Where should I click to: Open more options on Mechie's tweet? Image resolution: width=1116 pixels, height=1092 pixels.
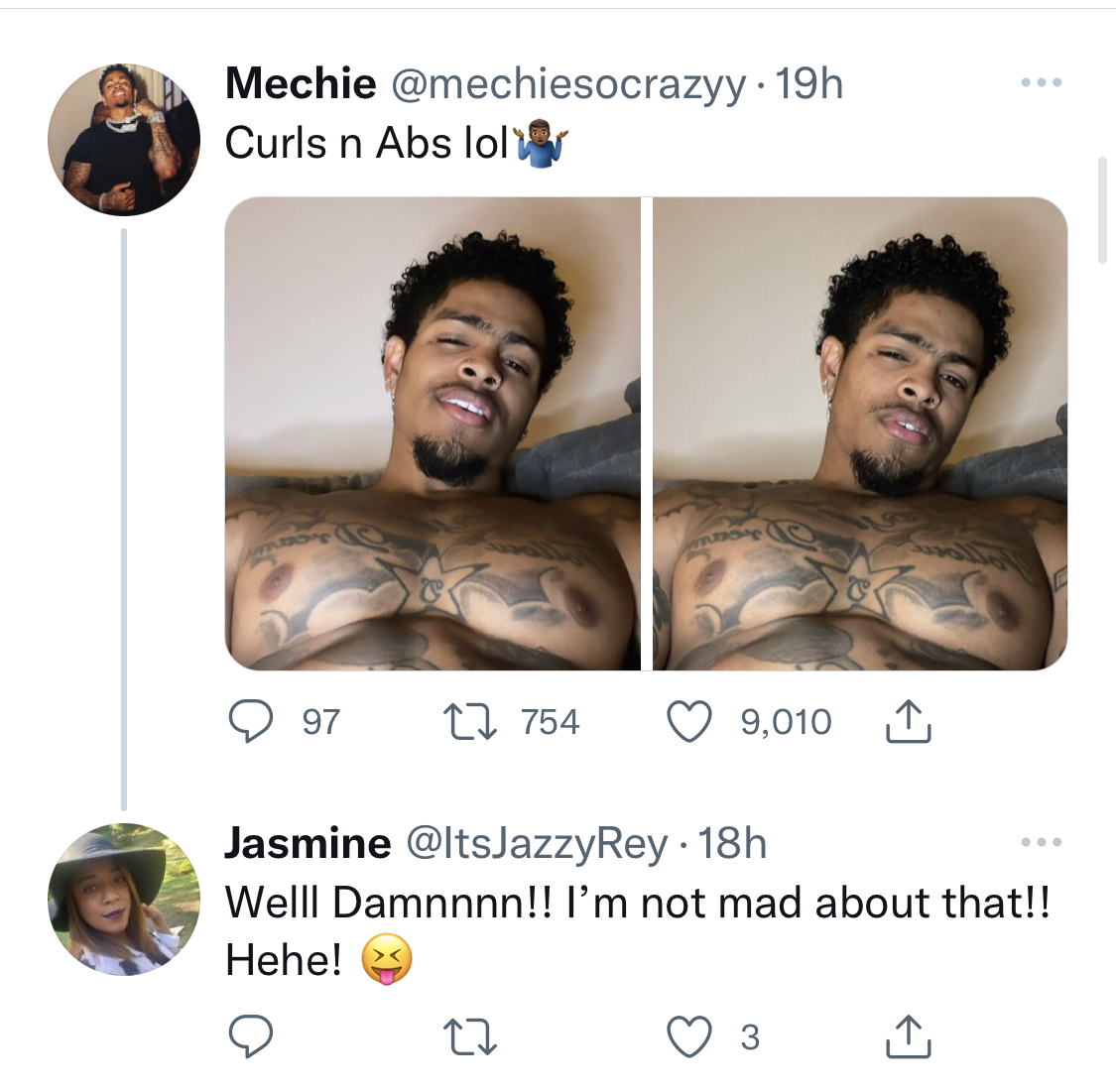[x=1042, y=82]
